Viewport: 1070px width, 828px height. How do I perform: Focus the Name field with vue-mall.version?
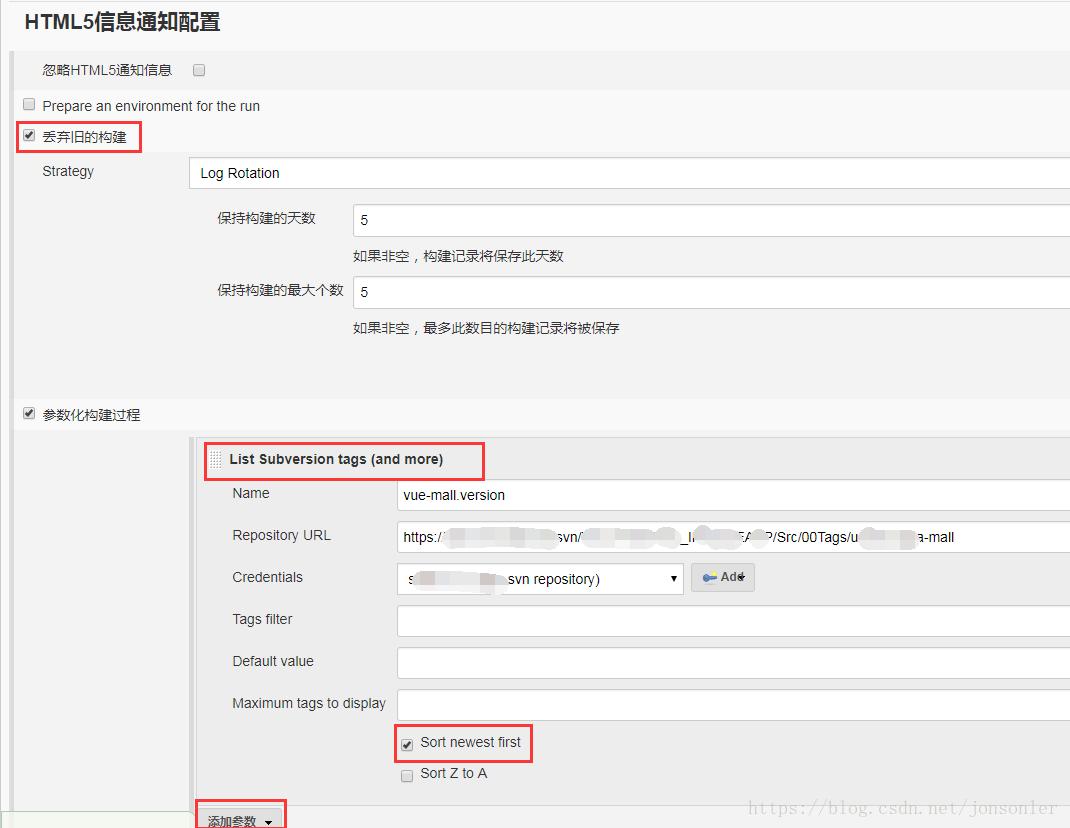click(x=732, y=494)
